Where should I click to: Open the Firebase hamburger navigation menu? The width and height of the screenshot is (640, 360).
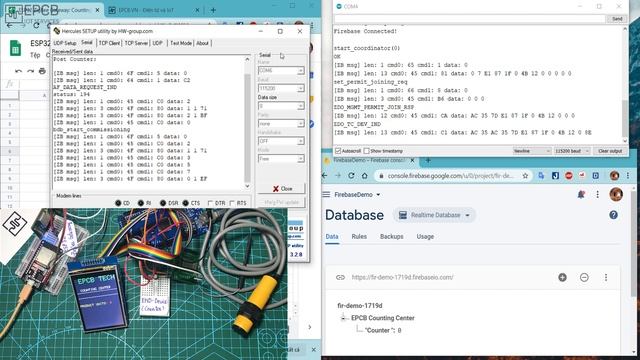(326, 195)
